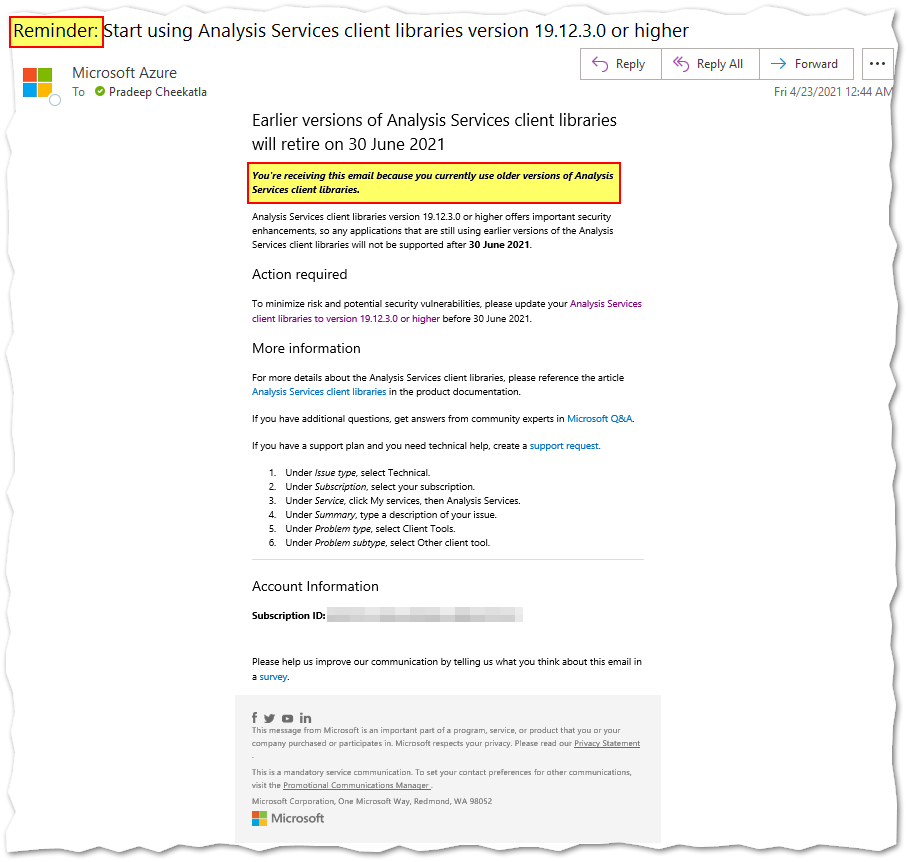Click the Account Information heading
The width and height of the screenshot is (908, 862).
[x=315, y=586]
